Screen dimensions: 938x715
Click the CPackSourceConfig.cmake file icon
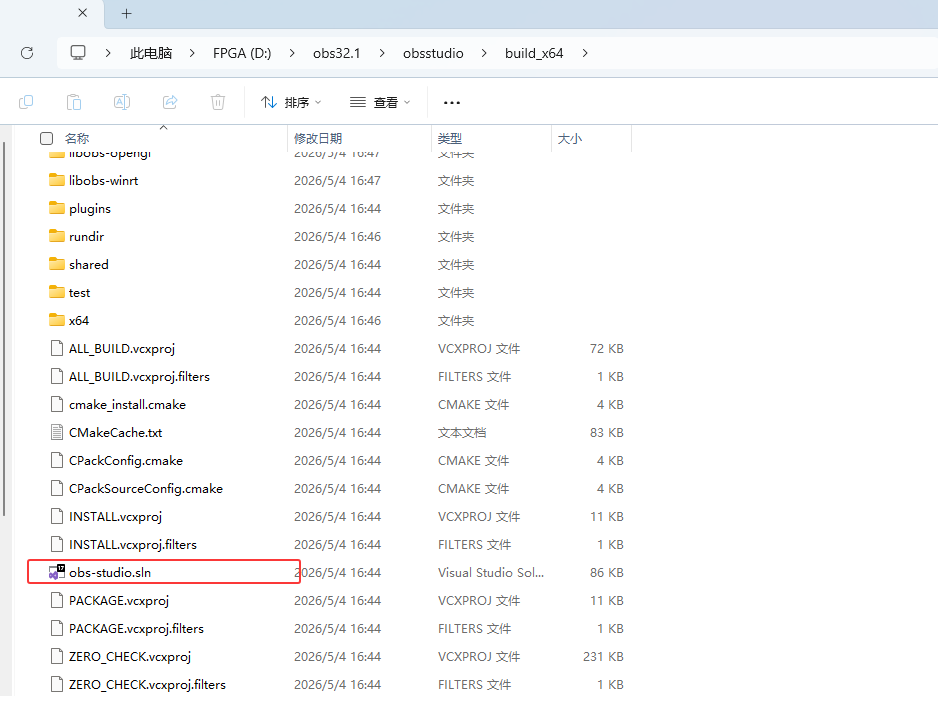[x=57, y=488]
